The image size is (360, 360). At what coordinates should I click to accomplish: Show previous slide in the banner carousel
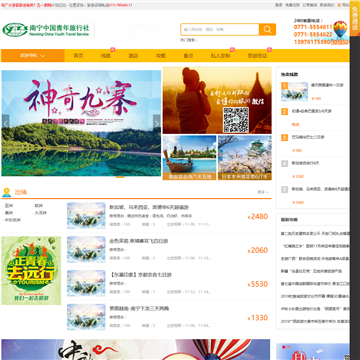5,123
